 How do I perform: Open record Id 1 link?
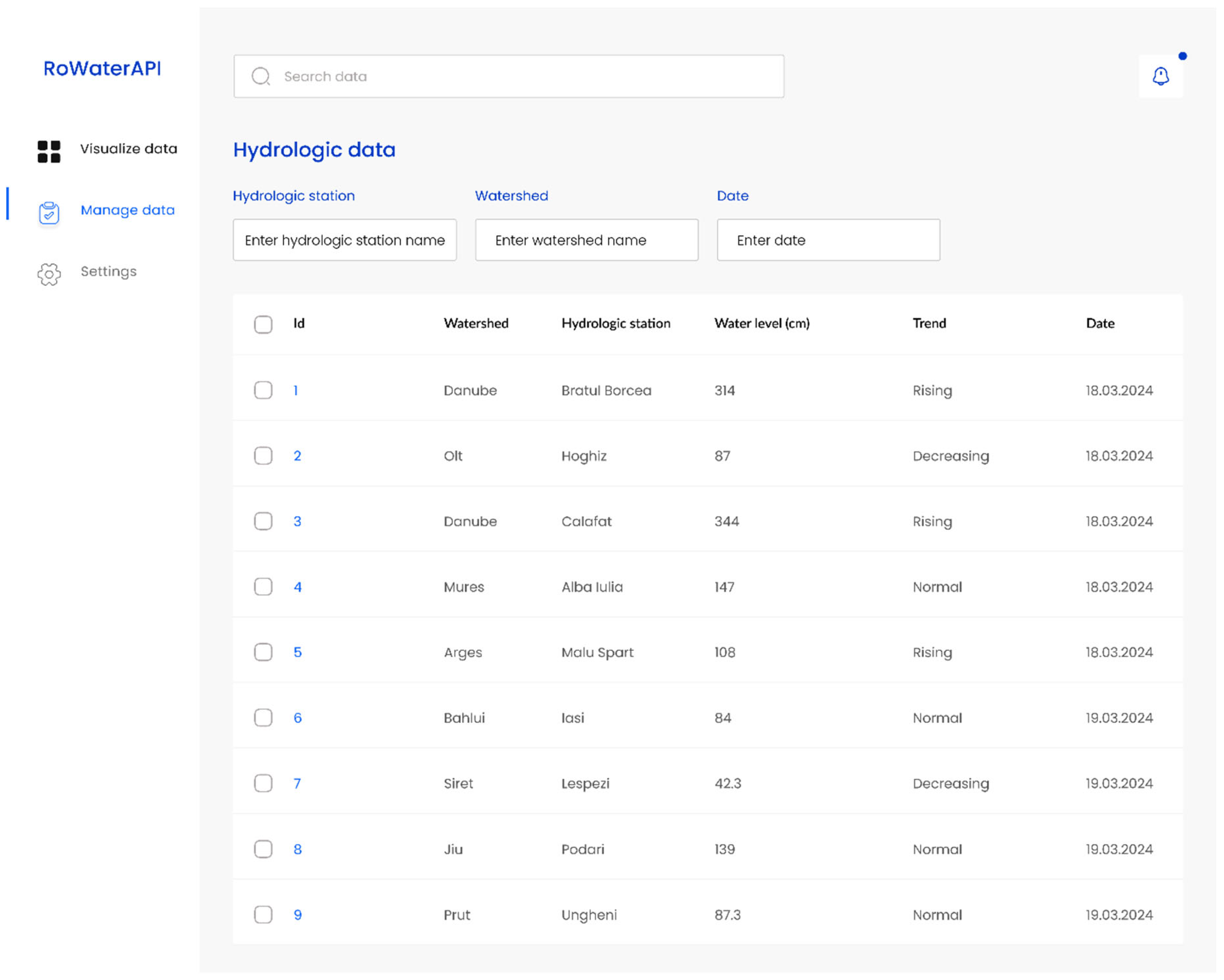pos(296,390)
